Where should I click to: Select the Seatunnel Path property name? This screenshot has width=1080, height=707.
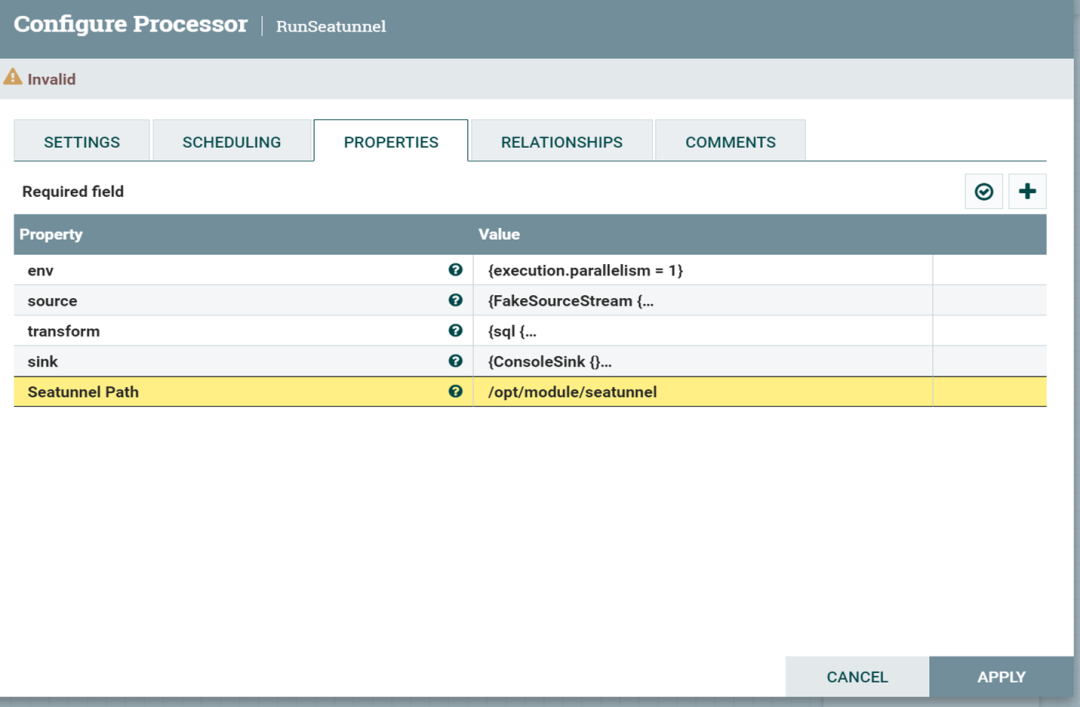click(x=83, y=392)
